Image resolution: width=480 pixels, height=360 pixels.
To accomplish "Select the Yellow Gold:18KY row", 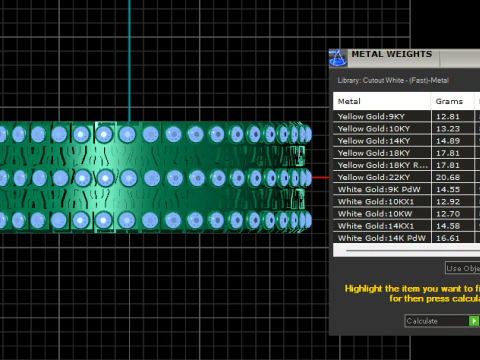I will (407, 153).
